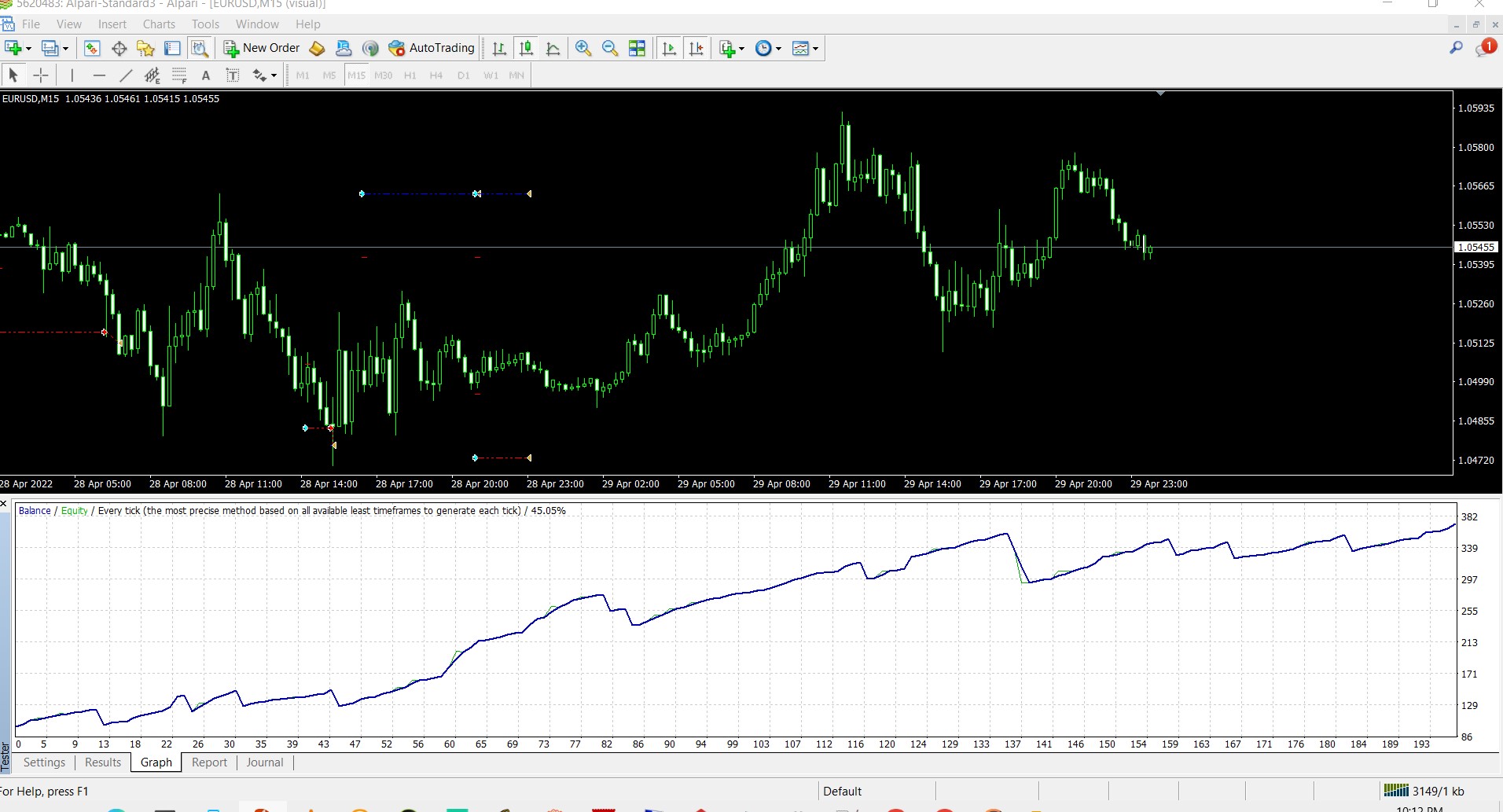Switch to the Settings tab
This screenshot has width=1503, height=812.
(45, 762)
